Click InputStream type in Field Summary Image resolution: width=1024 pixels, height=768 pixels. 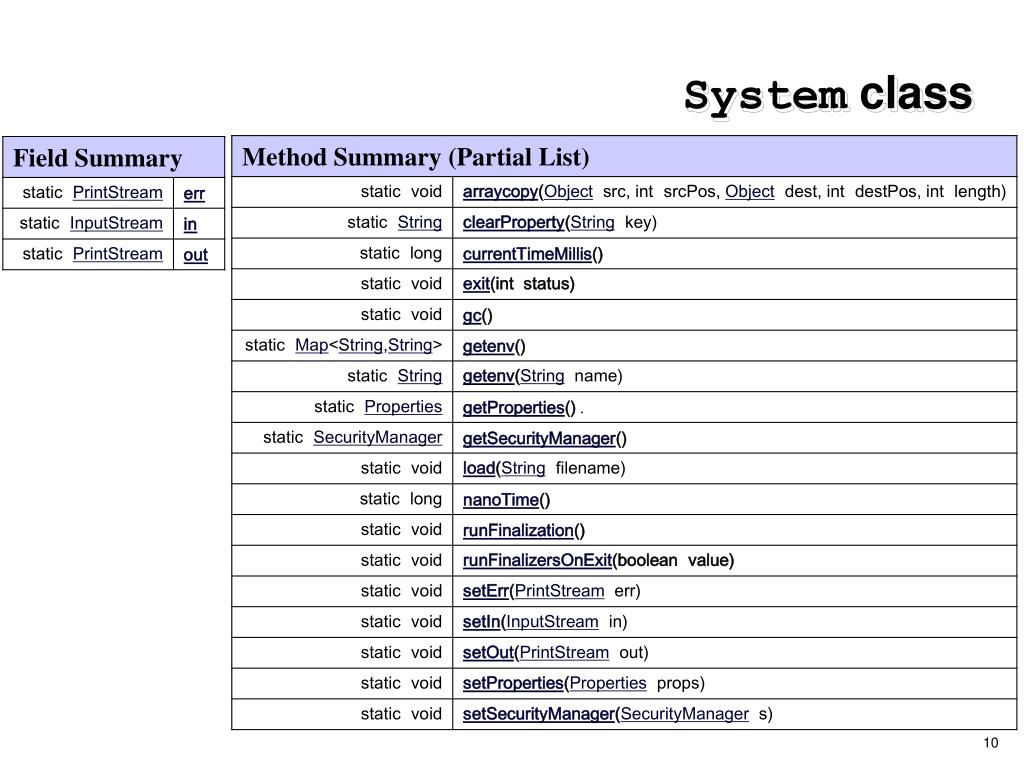116,223
